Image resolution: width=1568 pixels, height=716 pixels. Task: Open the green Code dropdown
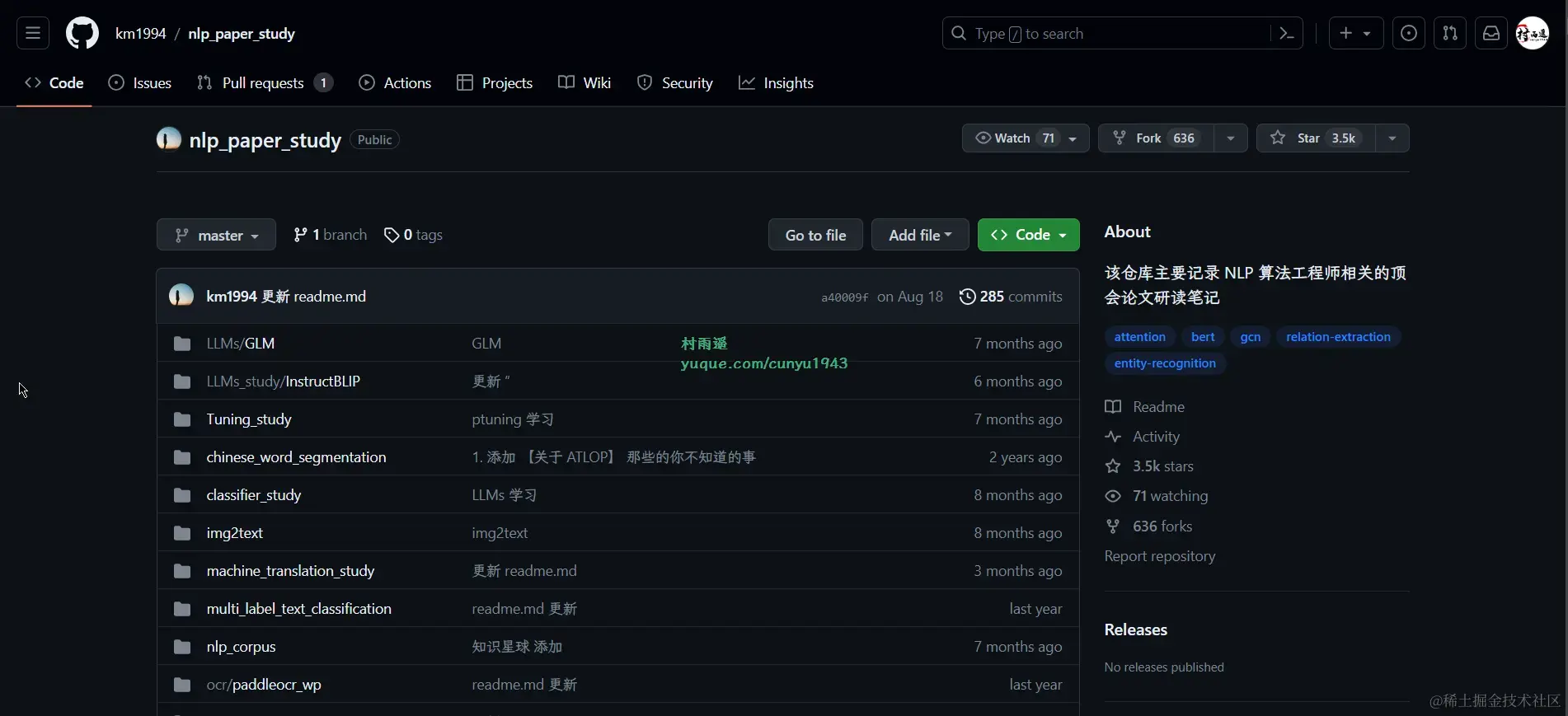coord(1029,235)
